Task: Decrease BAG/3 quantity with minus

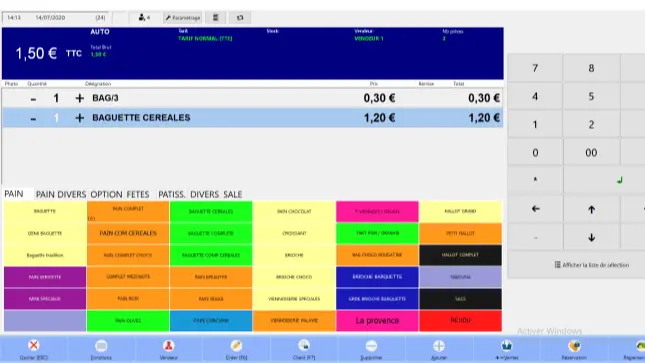Action: tap(33, 98)
